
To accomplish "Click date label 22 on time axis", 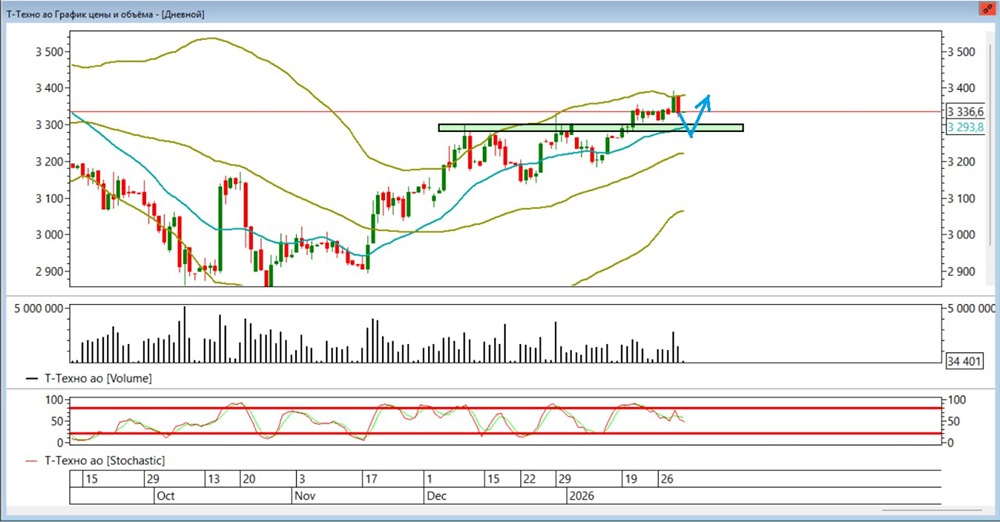I will [x=529, y=479].
